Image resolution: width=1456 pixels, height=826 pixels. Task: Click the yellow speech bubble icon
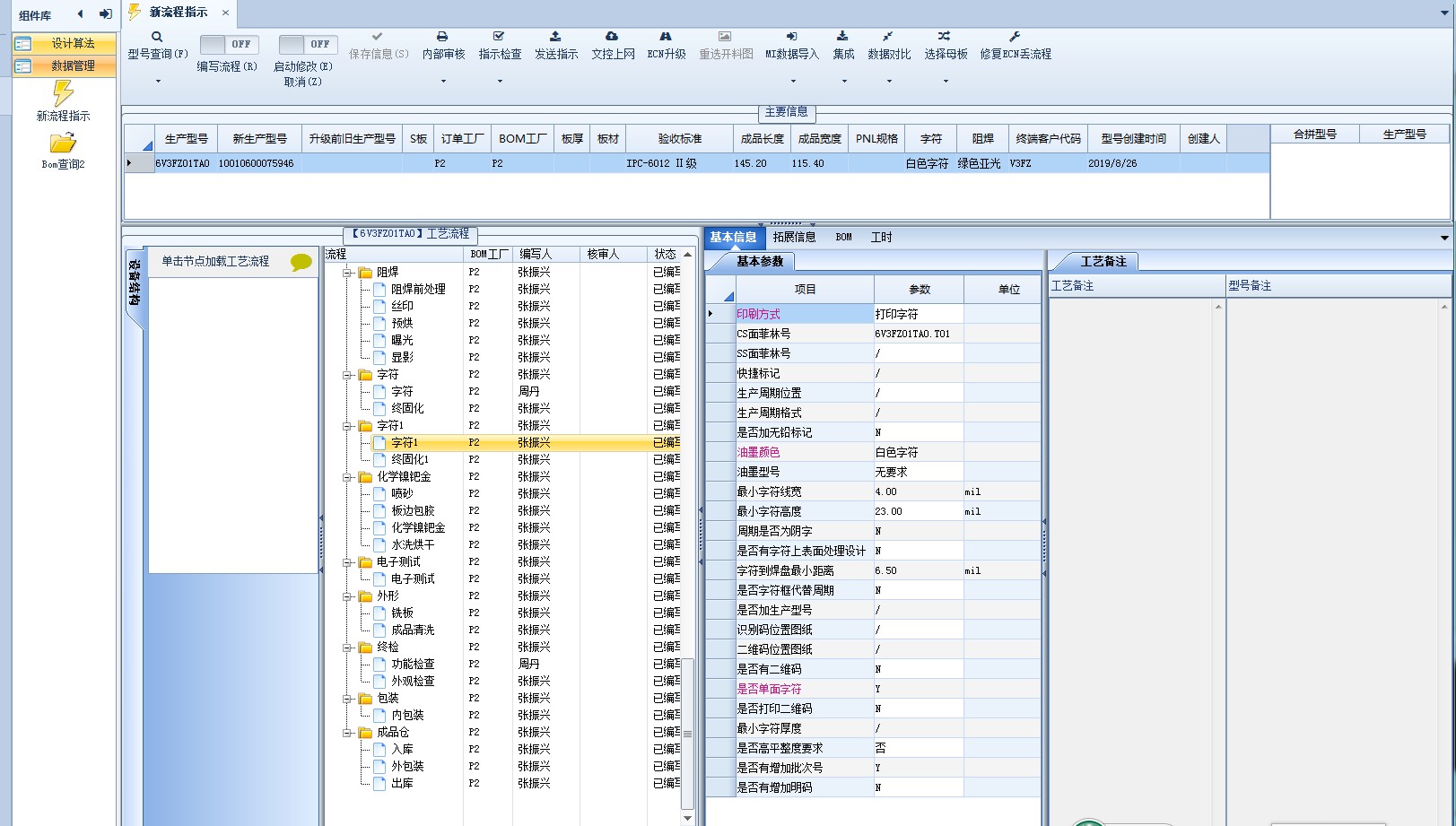pos(301,262)
